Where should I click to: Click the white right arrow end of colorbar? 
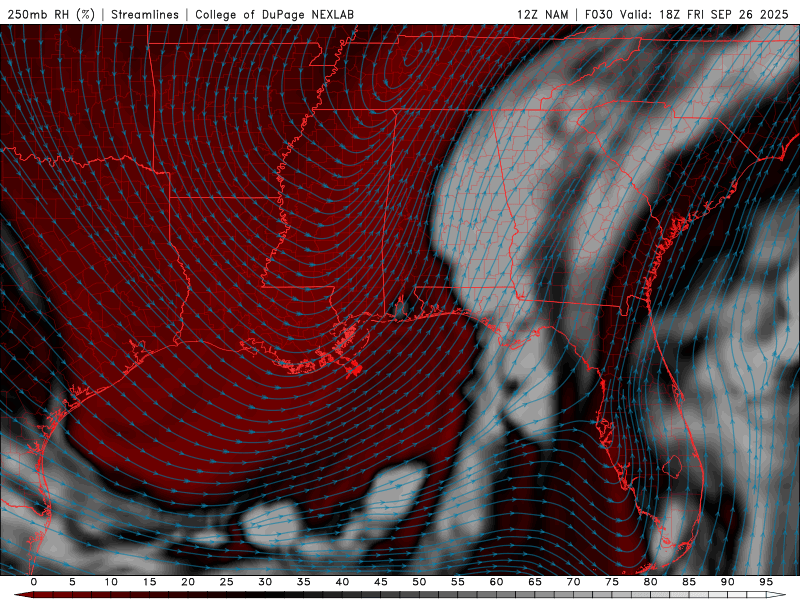click(x=777, y=595)
